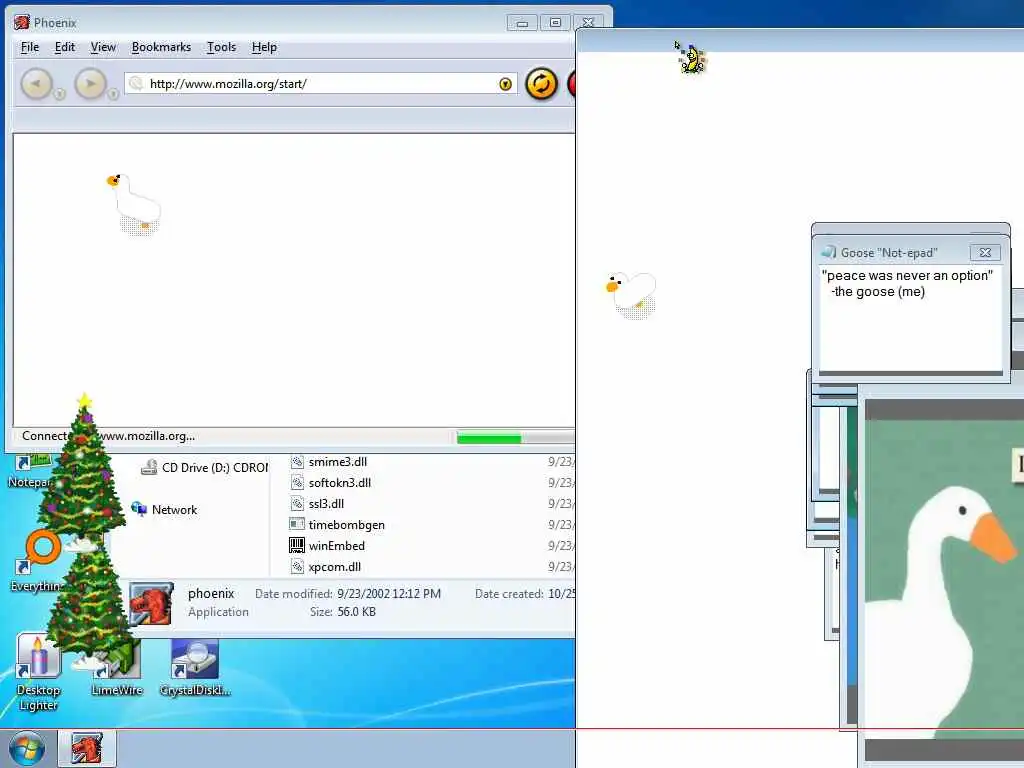Image resolution: width=1024 pixels, height=768 pixels.
Task: Click the Back navigation button in Phoenix
Action: [x=36, y=84]
